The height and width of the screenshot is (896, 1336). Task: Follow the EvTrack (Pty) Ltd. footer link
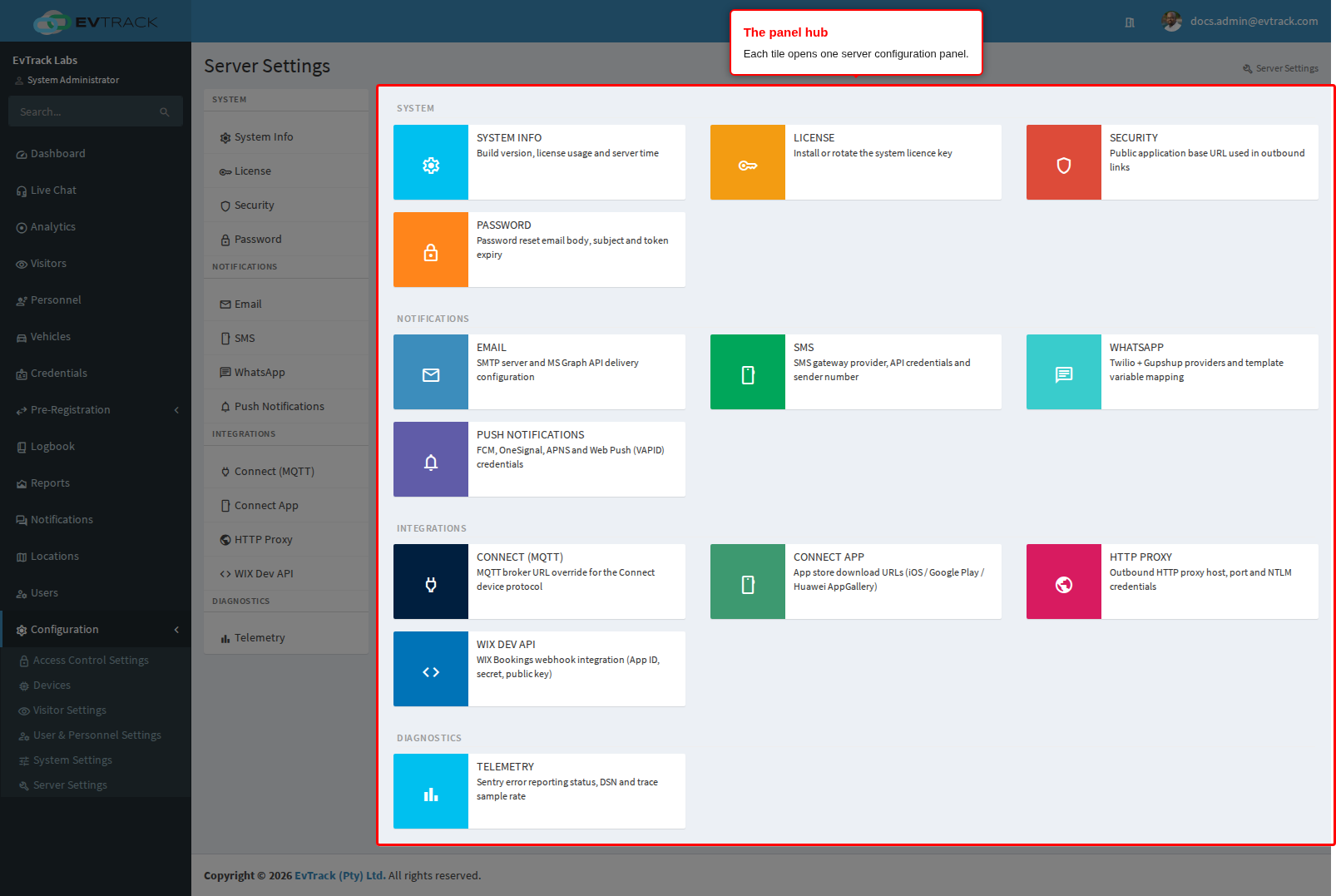tap(340, 875)
